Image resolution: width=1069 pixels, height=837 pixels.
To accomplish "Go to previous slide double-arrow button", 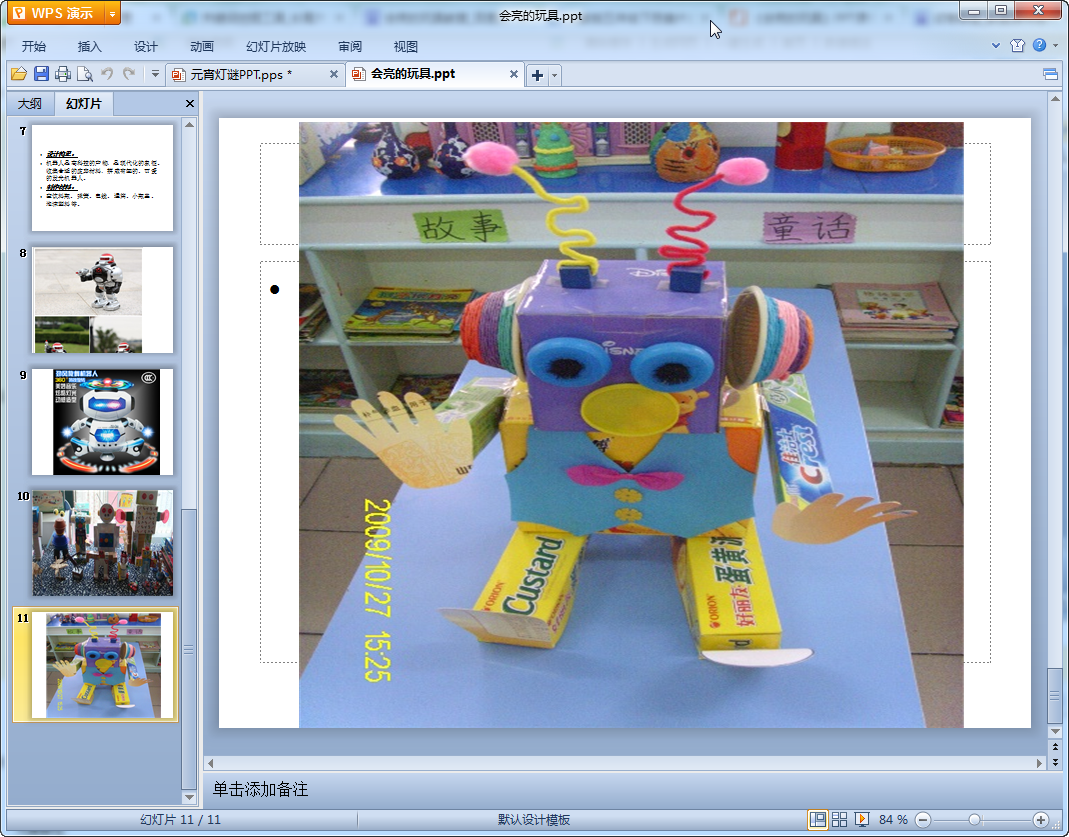I will 1055,747.
